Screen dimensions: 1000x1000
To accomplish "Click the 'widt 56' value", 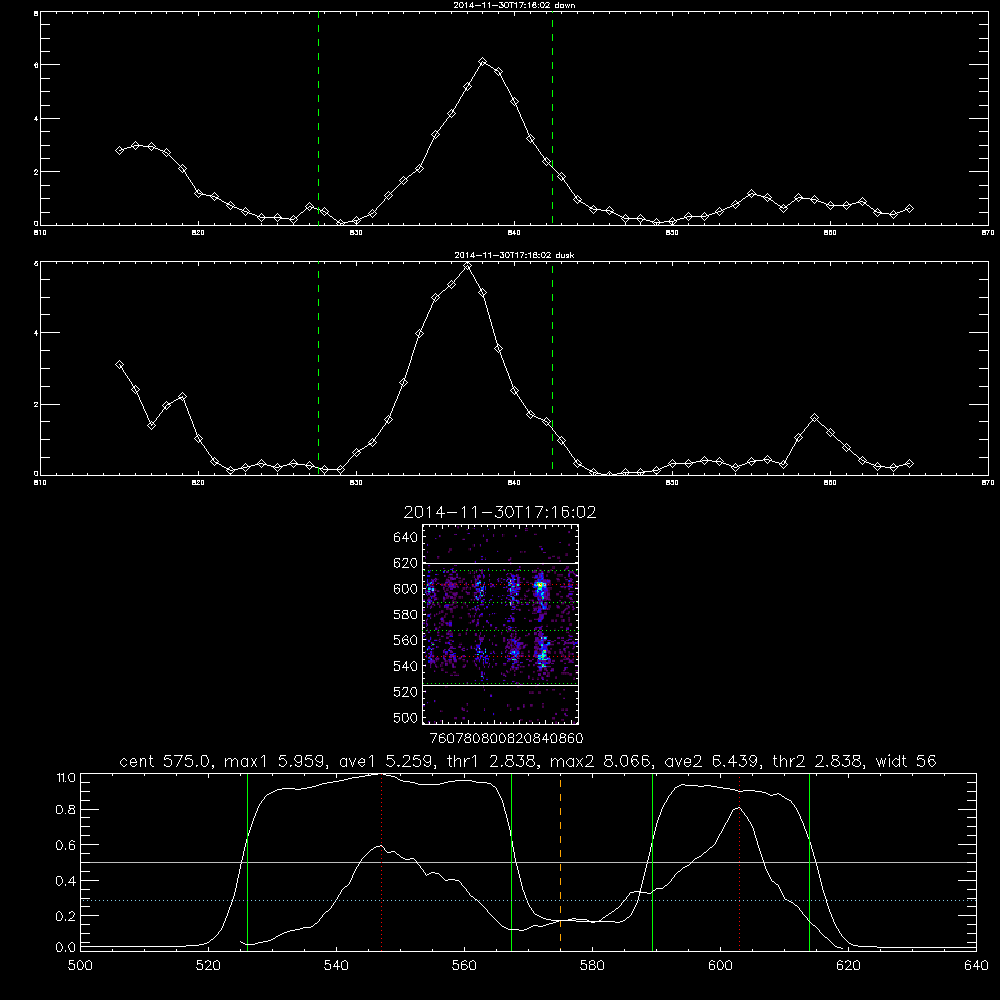I will click(x=906, y=761).
